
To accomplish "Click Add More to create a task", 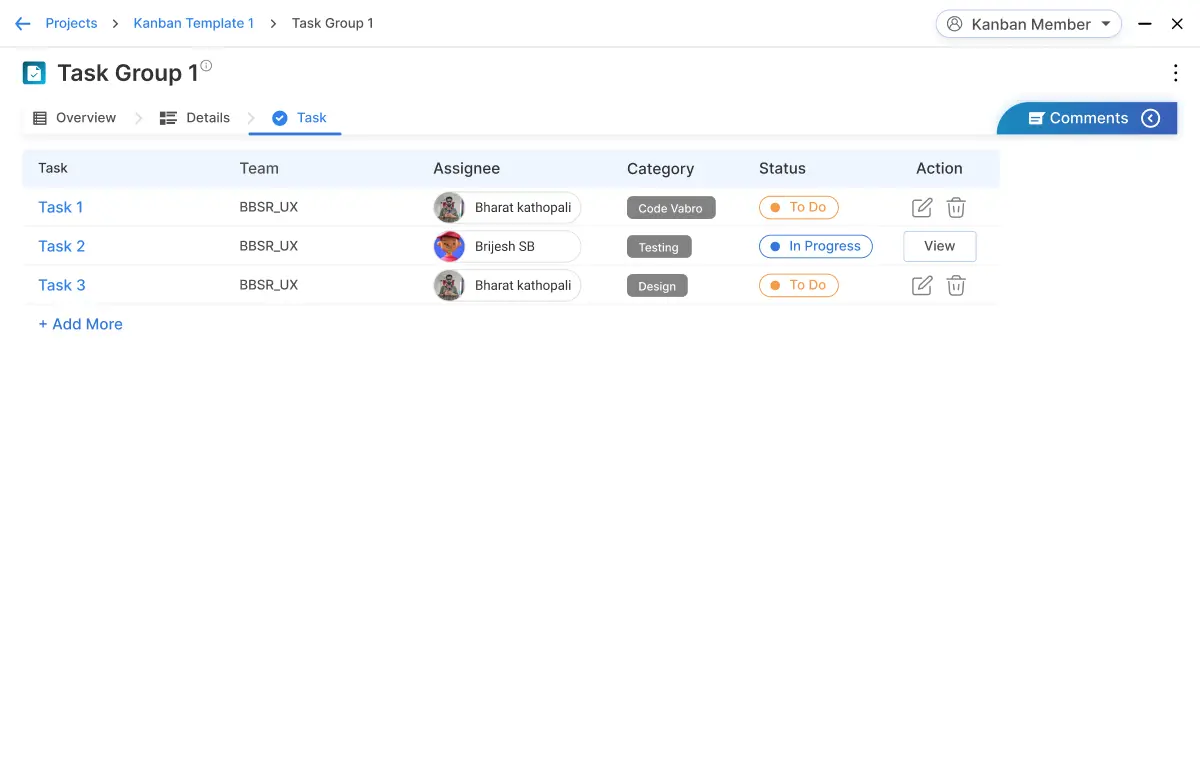I will (80, 324).
